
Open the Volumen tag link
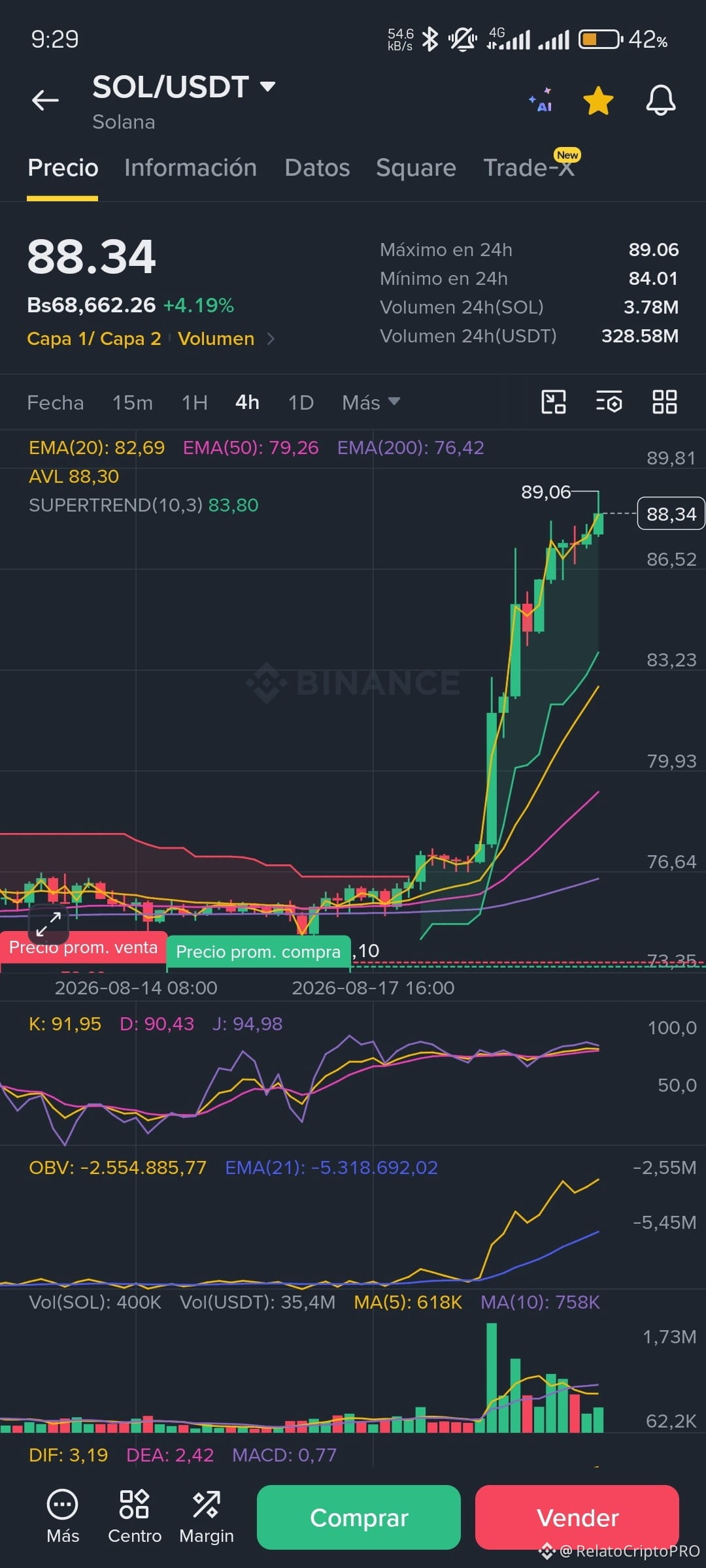click(x=216, y=338)
